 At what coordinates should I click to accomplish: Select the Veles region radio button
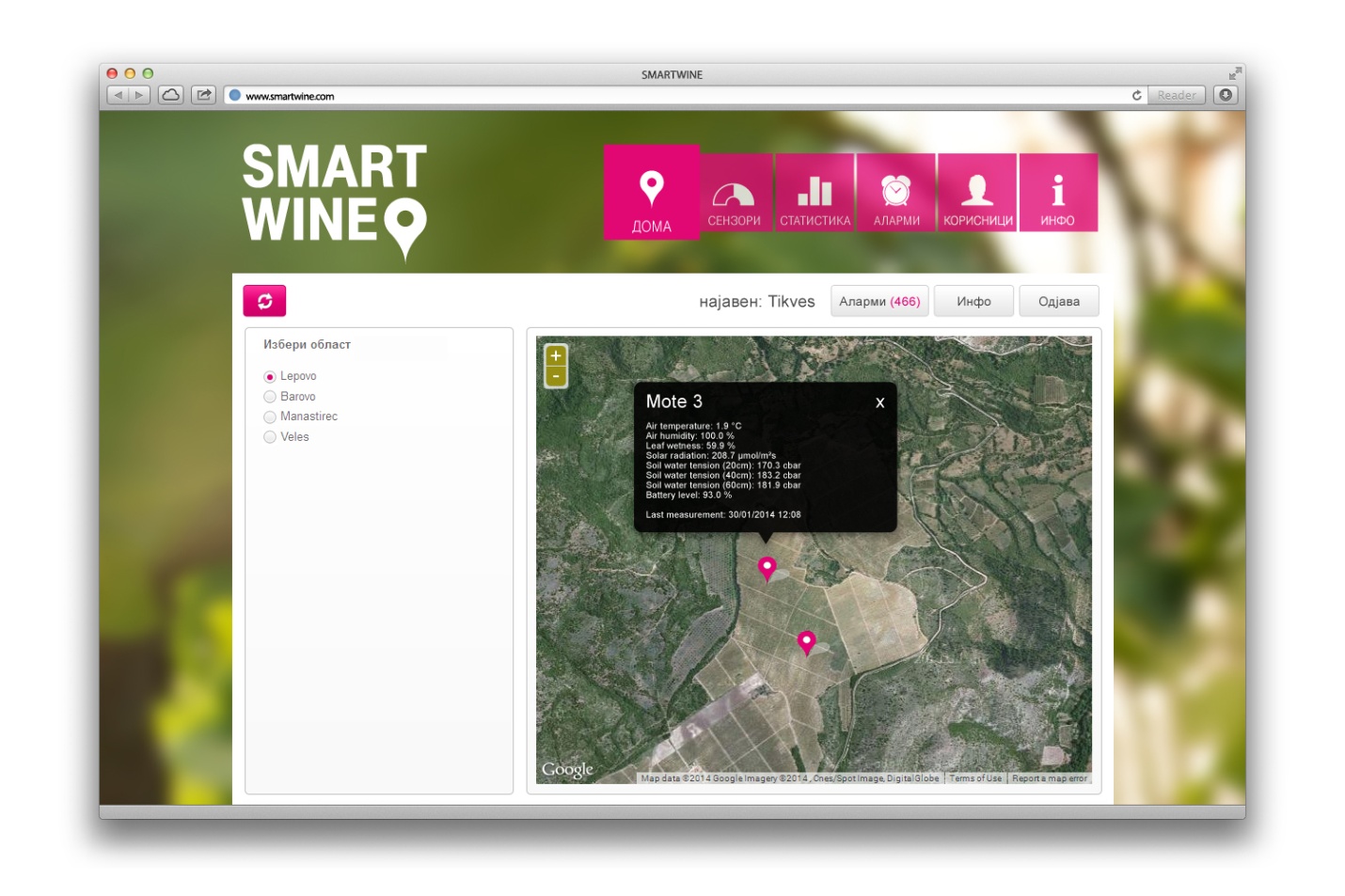(x=270, y=437)
